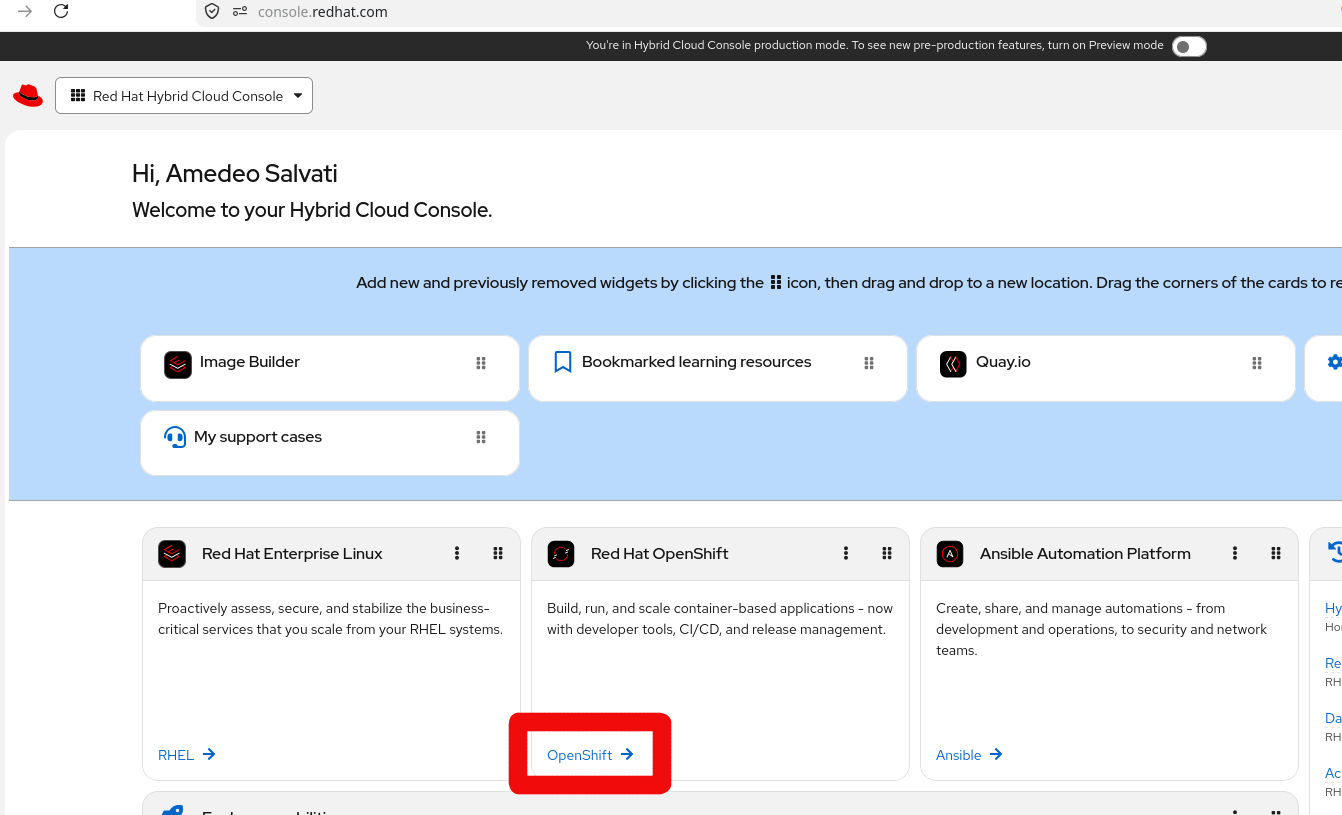Select the My support cases widget title
The width and height of the screenshot is (1342, 815).
[x=258, y=437]
